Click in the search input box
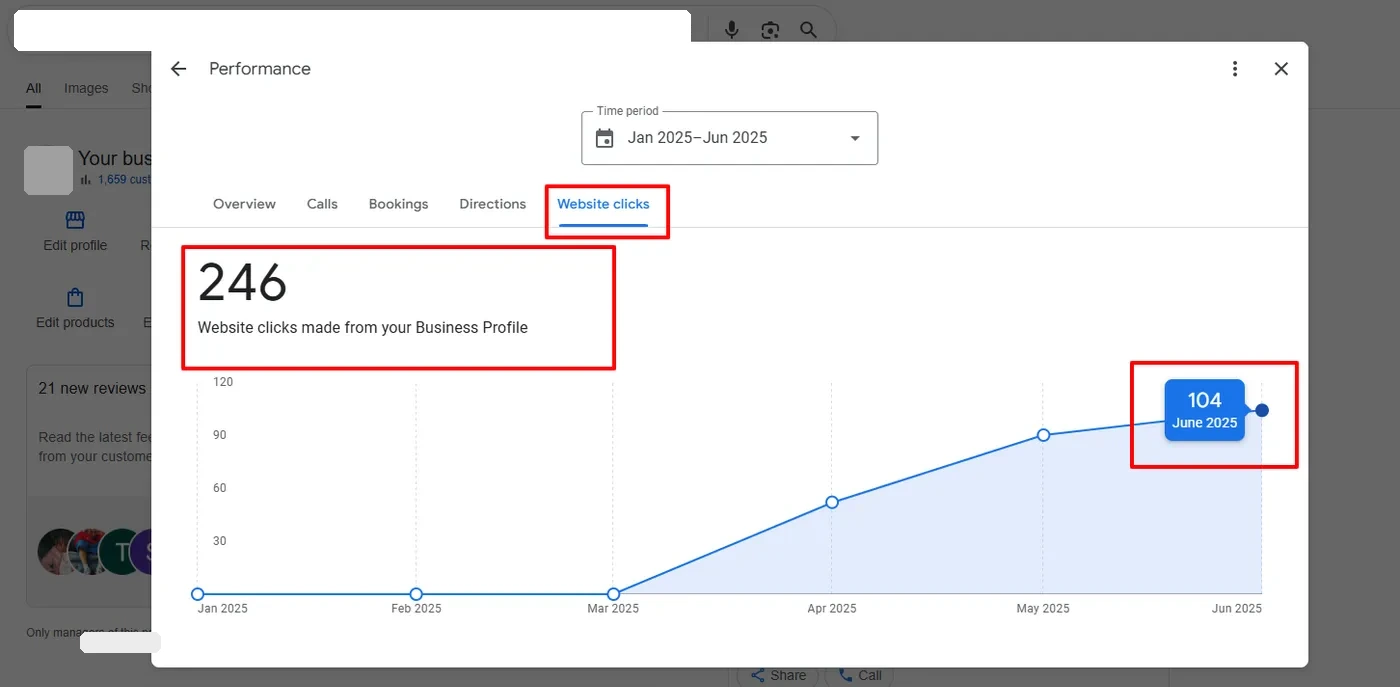The width and height of the screenshot is (1400, 687). 352,30
